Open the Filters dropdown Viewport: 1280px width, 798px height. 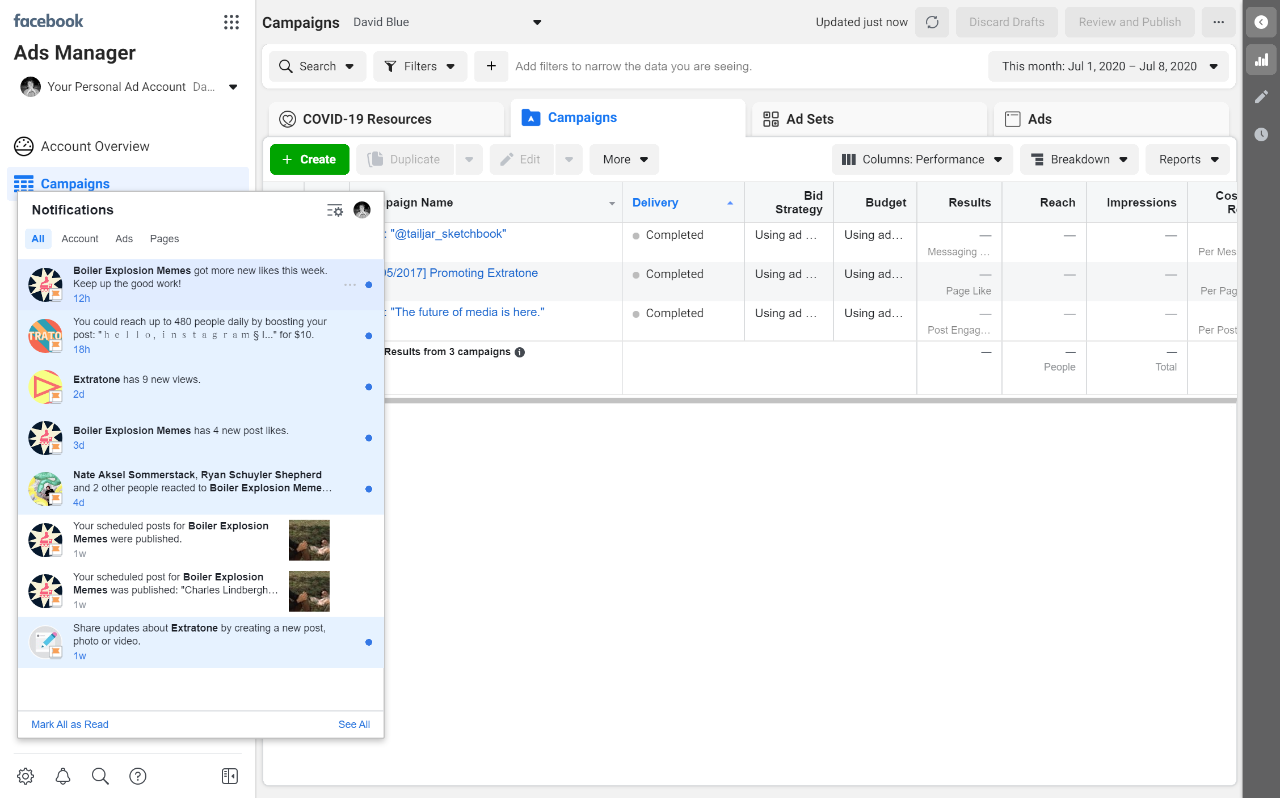tap(420, 67)
